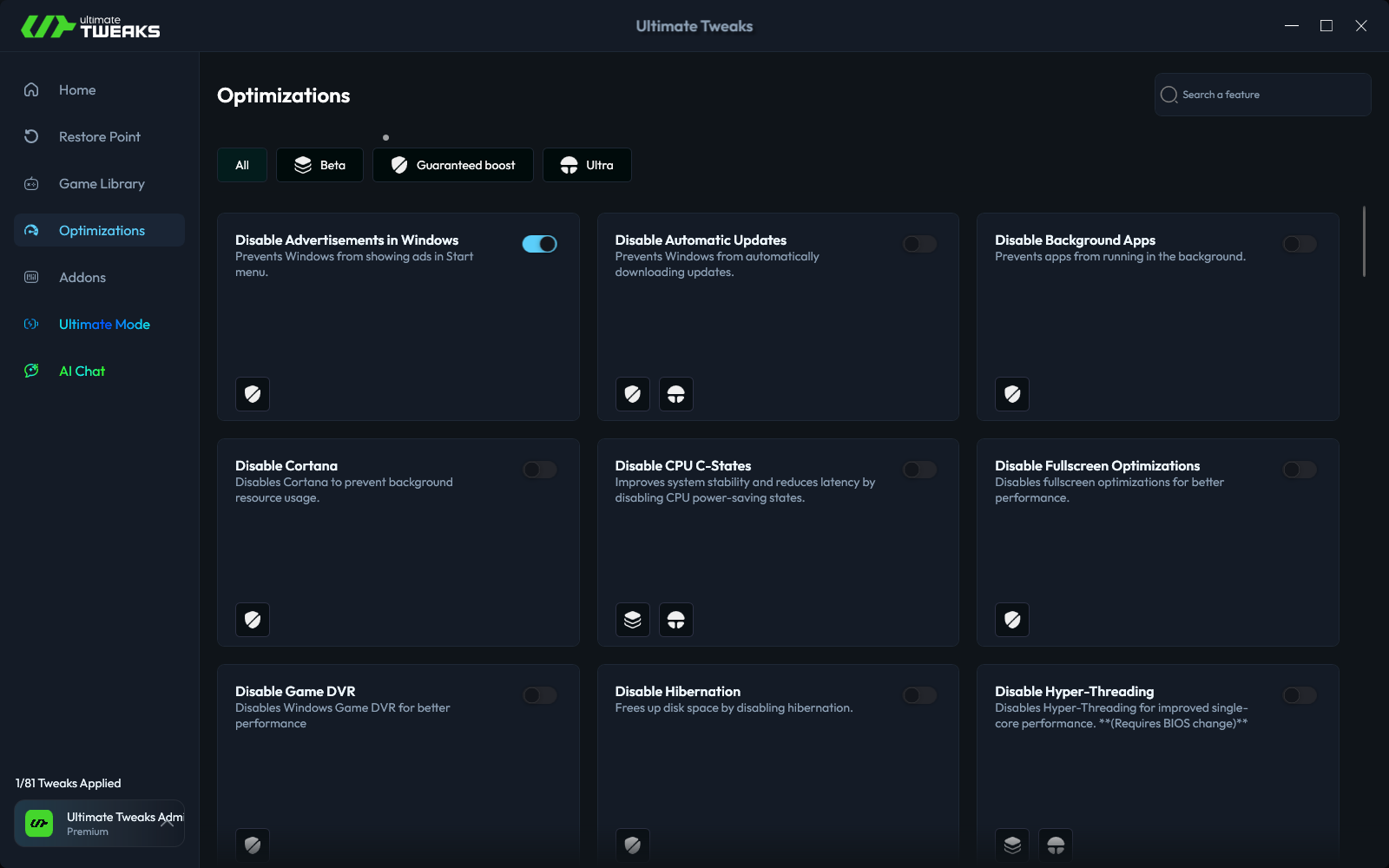The height and width of the screenshot is (868, 1389).
Task: Click the Restore Point sidebar icon
Action: point(31,136)
